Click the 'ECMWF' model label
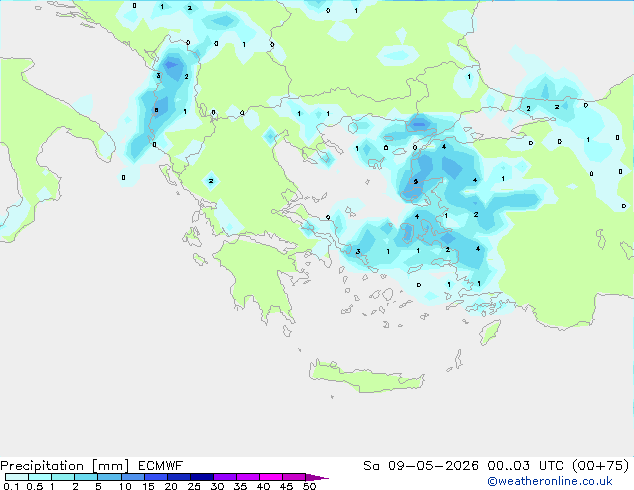634x490 pixels. pos(161,466)
